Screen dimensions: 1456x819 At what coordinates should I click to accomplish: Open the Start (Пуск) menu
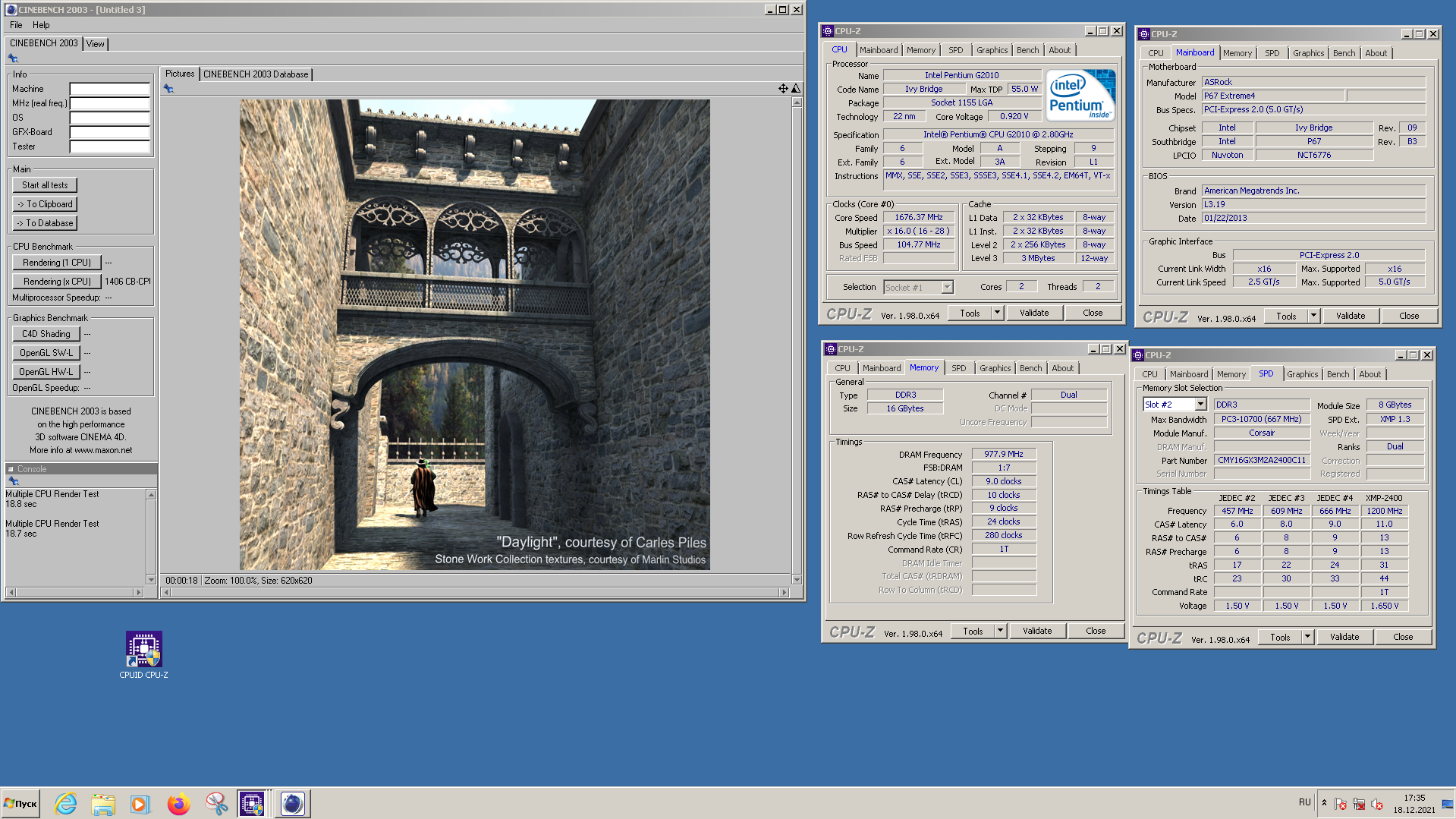(20, 803)
